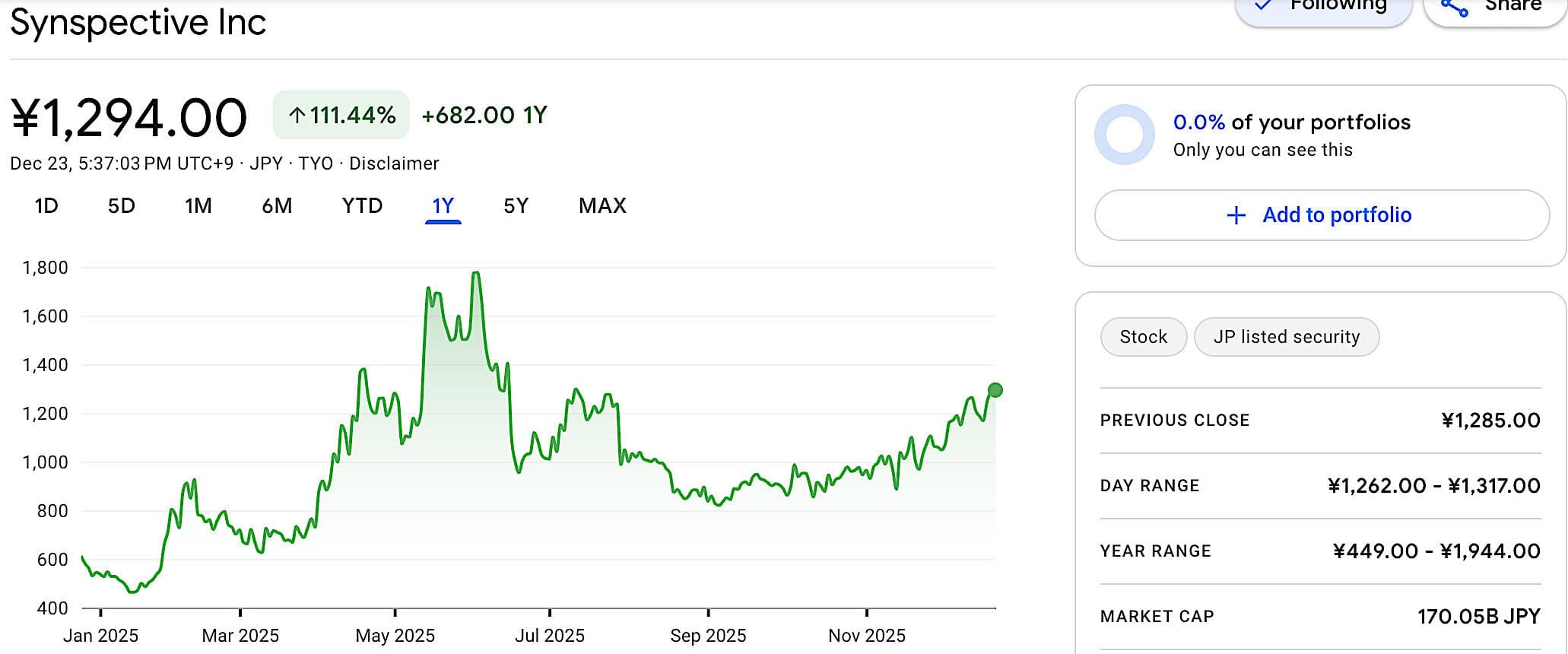
Task: Click the chart peak near June 2025
Action: pos(477,274)
